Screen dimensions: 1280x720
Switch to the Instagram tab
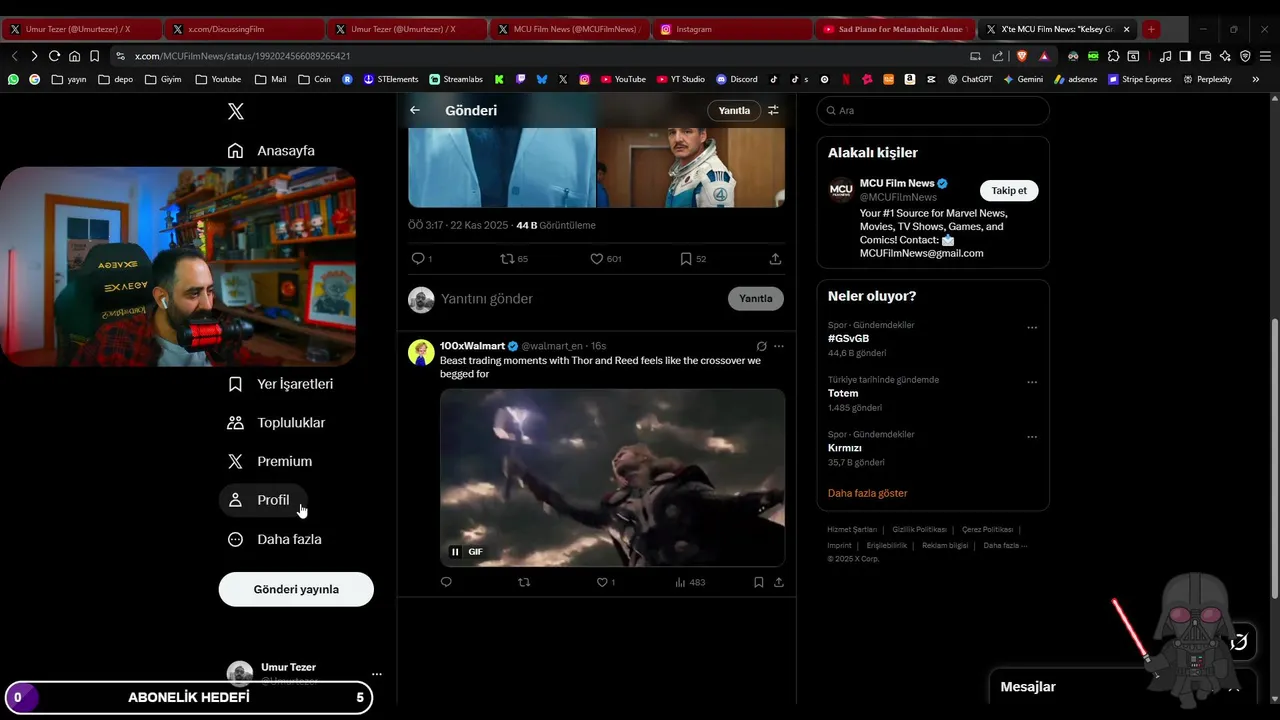(733, 29)
